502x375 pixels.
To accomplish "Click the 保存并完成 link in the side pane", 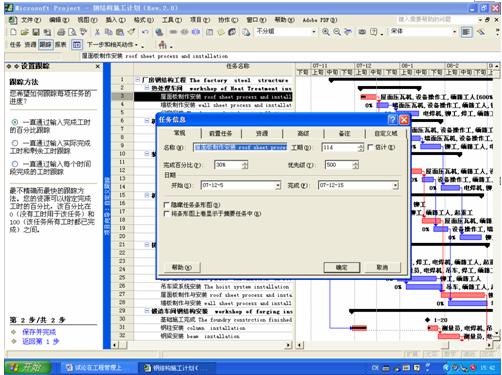I will [x=39, y=332].
